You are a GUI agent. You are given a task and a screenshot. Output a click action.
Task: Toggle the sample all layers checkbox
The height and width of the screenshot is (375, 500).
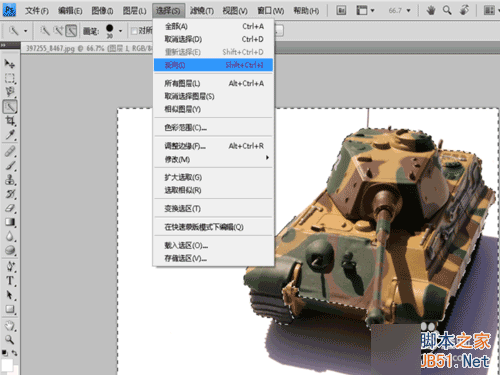(134, 31)
